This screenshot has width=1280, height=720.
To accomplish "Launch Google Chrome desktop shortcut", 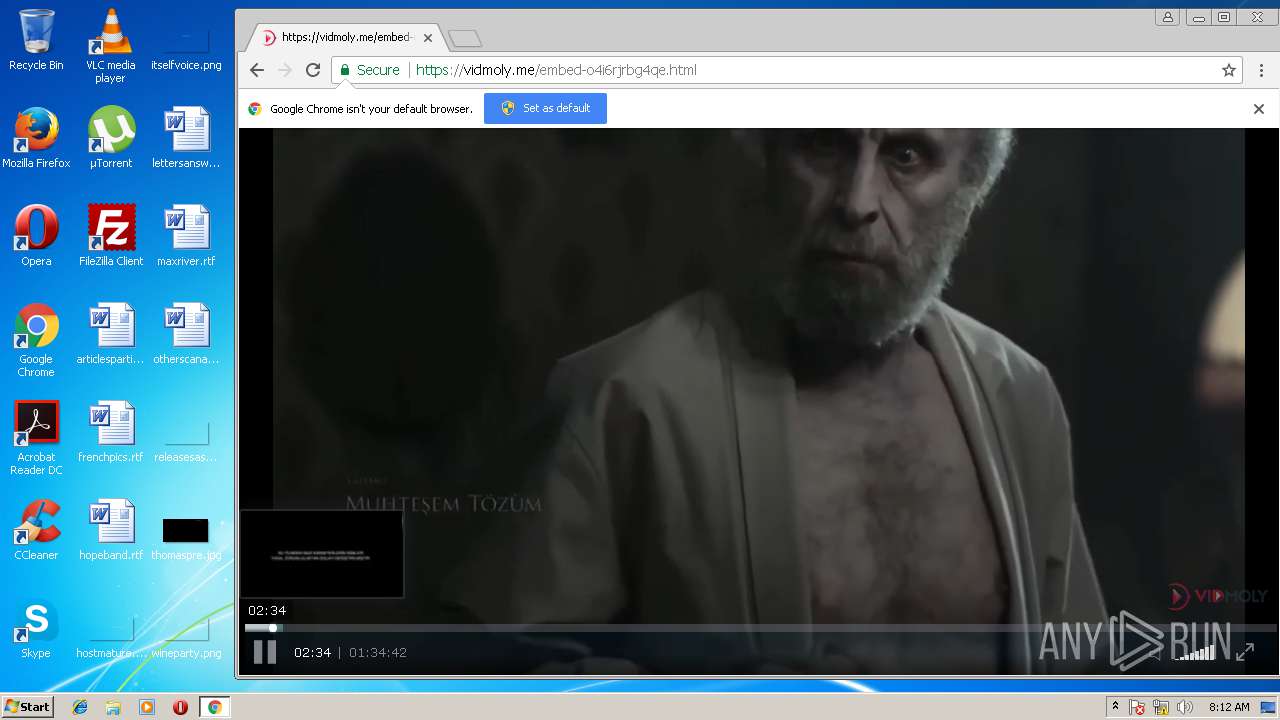I will (x=36, y=340).
